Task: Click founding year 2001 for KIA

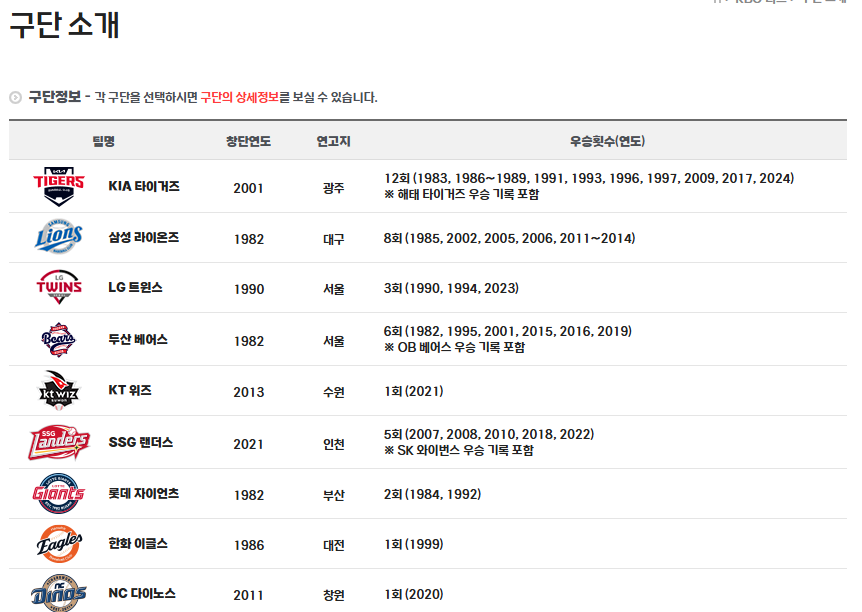Action: [248, 188]
